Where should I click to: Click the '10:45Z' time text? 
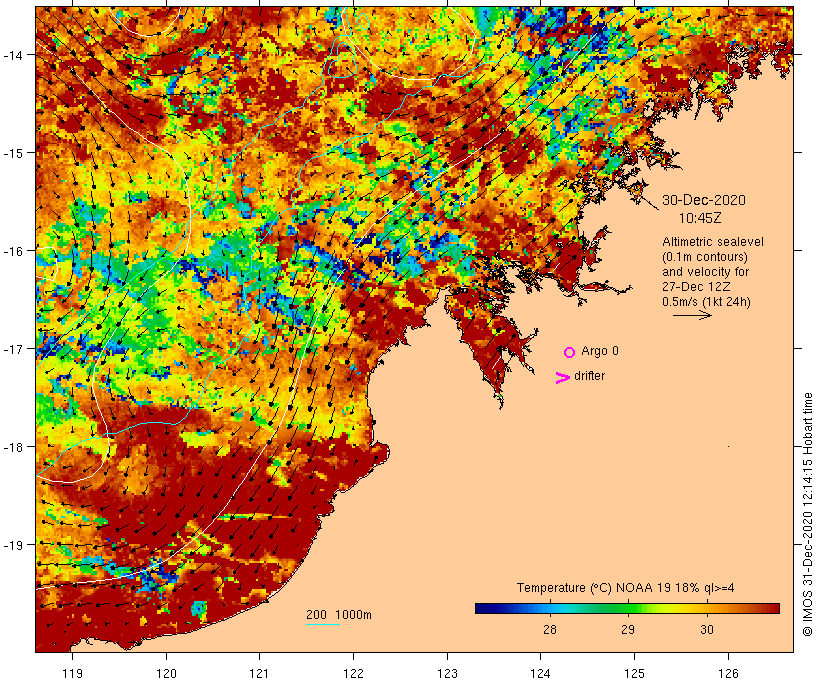[700, 218]
